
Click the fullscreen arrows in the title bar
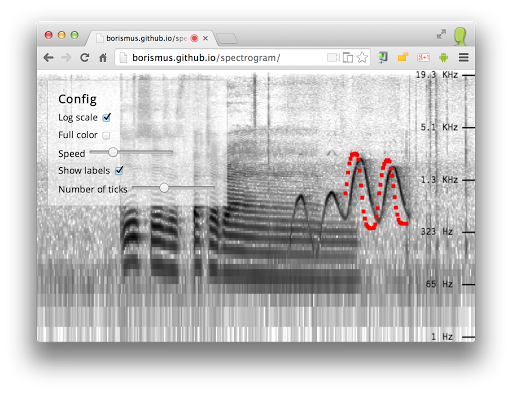pos(441,34)
